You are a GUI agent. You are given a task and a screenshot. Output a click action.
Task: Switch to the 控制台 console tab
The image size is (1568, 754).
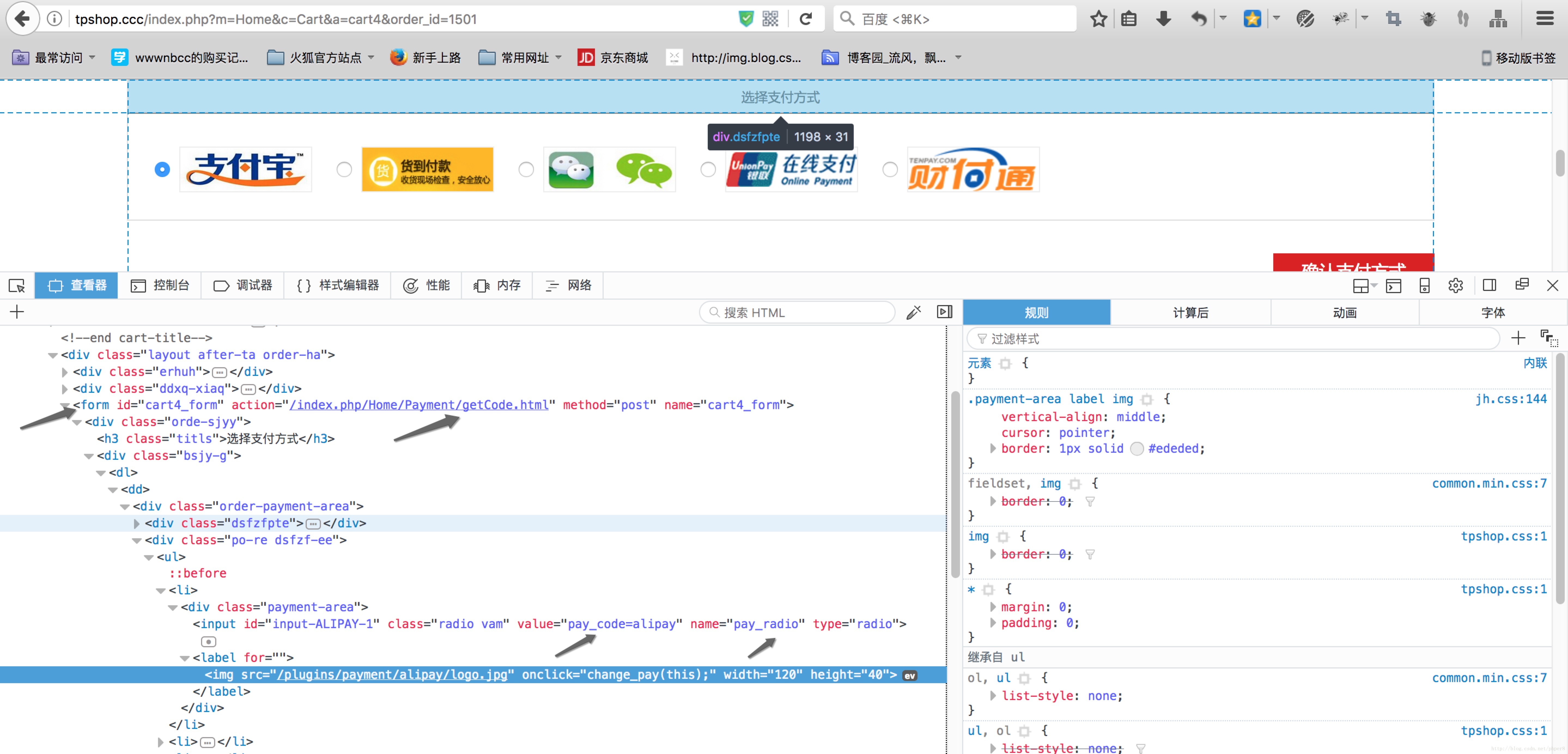click(160, 285)
